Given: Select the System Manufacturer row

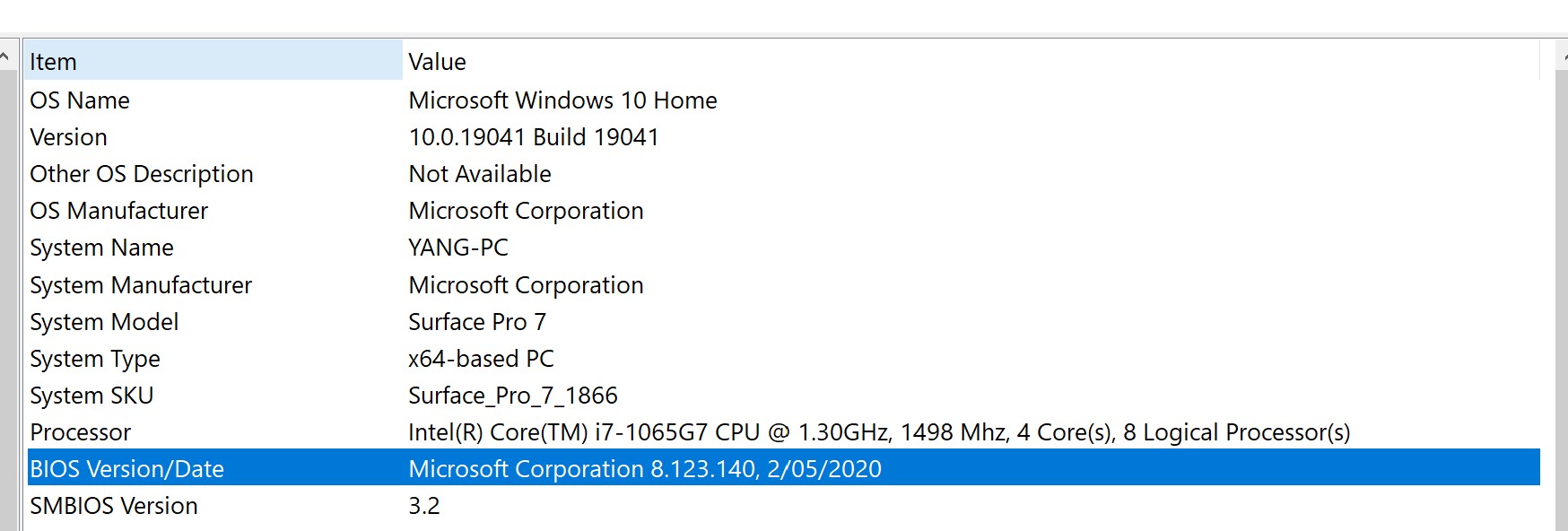Looking at the screenshot, I should pyautogui.click(x=783, y=284).
